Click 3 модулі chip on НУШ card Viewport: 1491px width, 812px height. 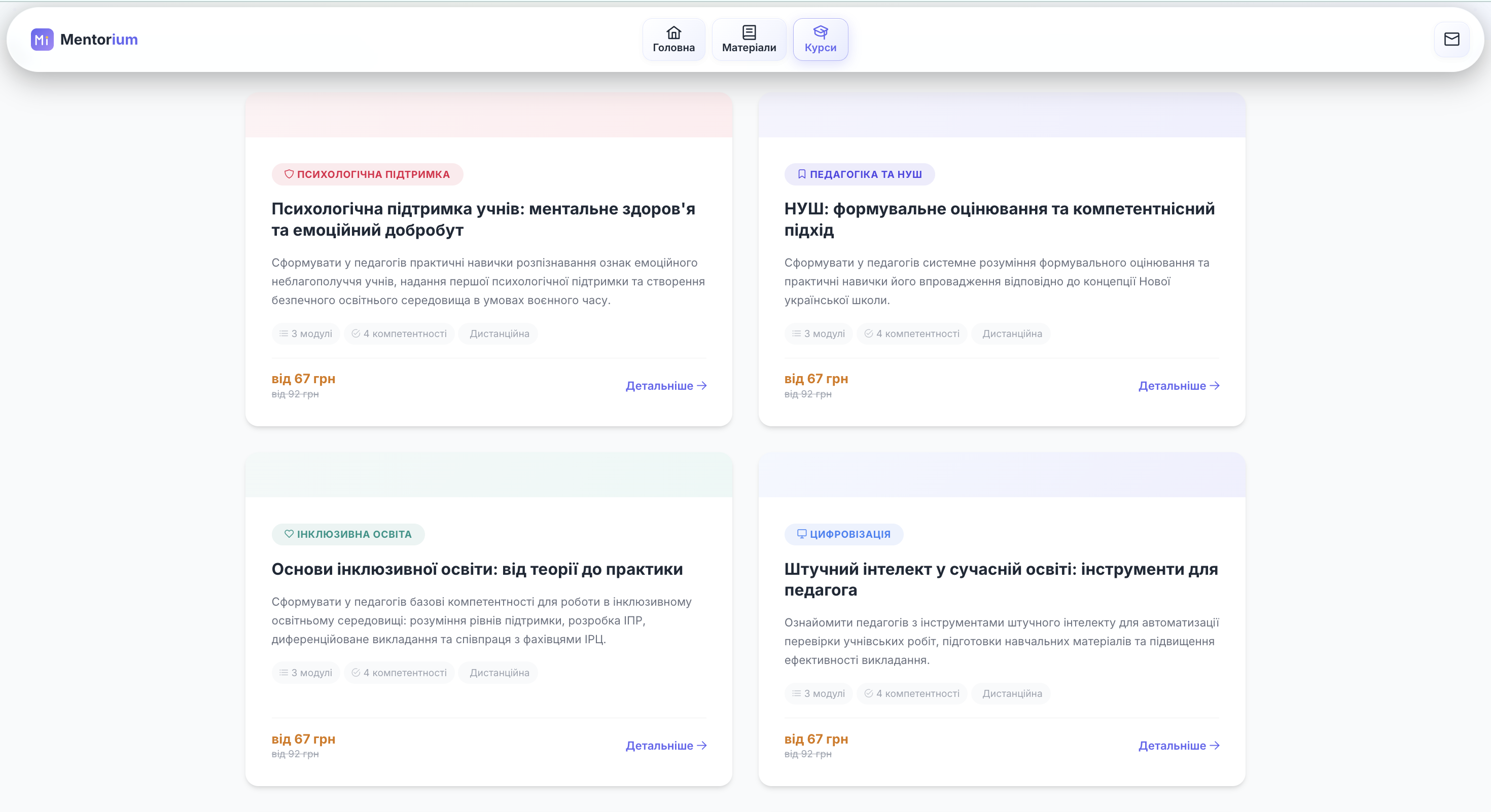pyautogui.click(x=818, y=334)
